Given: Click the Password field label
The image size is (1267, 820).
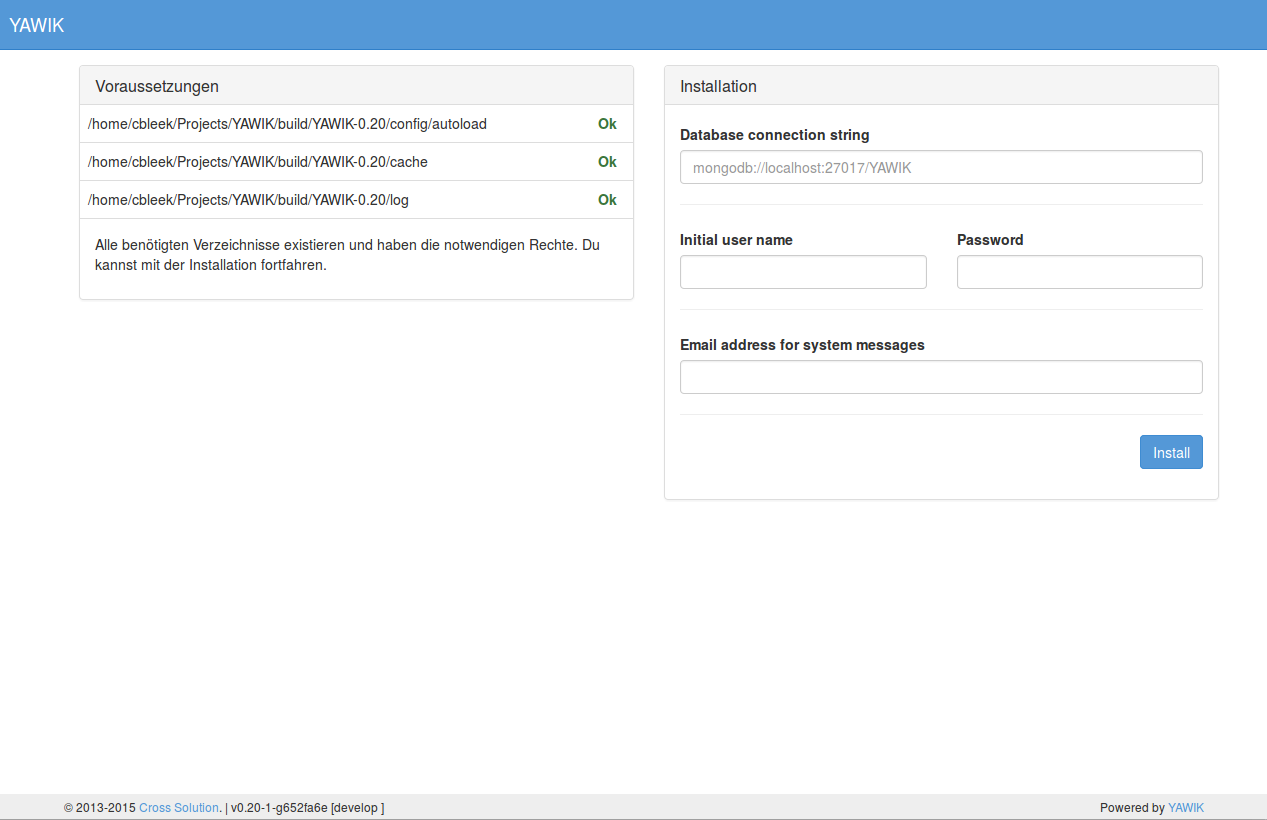Looking at the screenshot, I should [989, 240].
